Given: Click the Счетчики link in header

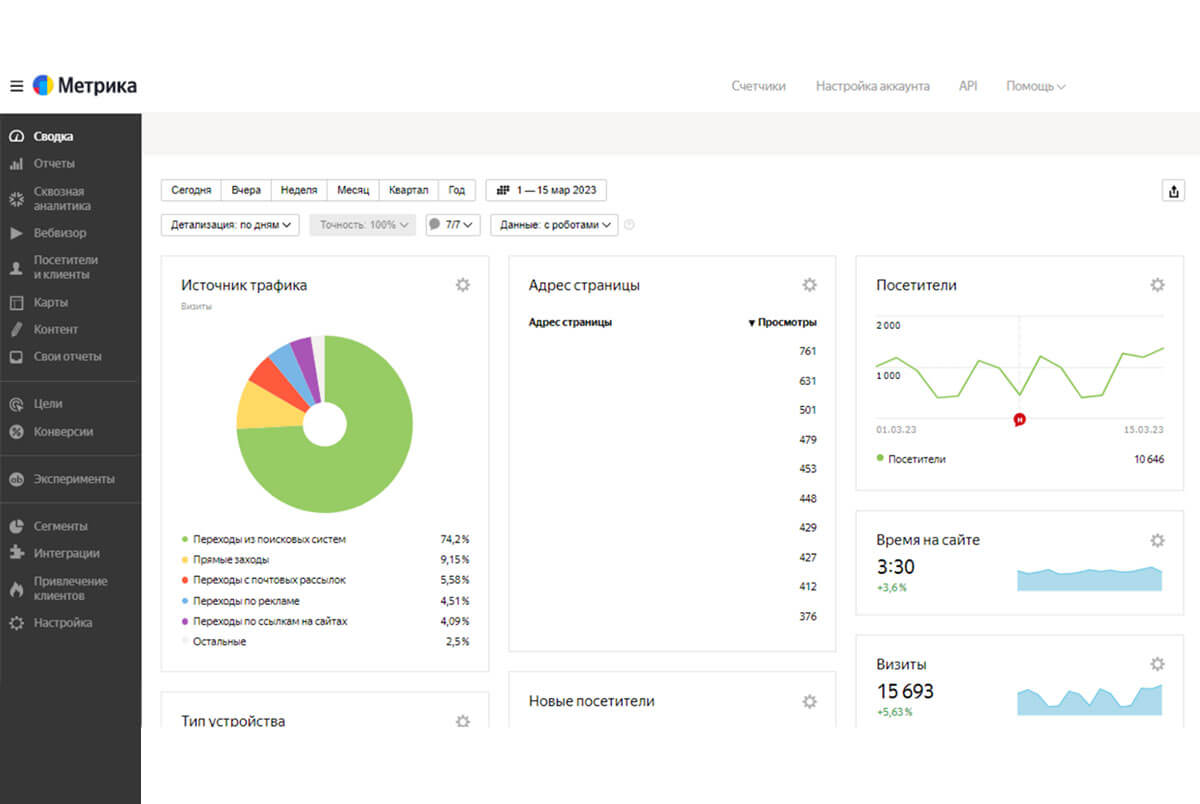Looking at the screenshot, I should pos(758,86).
